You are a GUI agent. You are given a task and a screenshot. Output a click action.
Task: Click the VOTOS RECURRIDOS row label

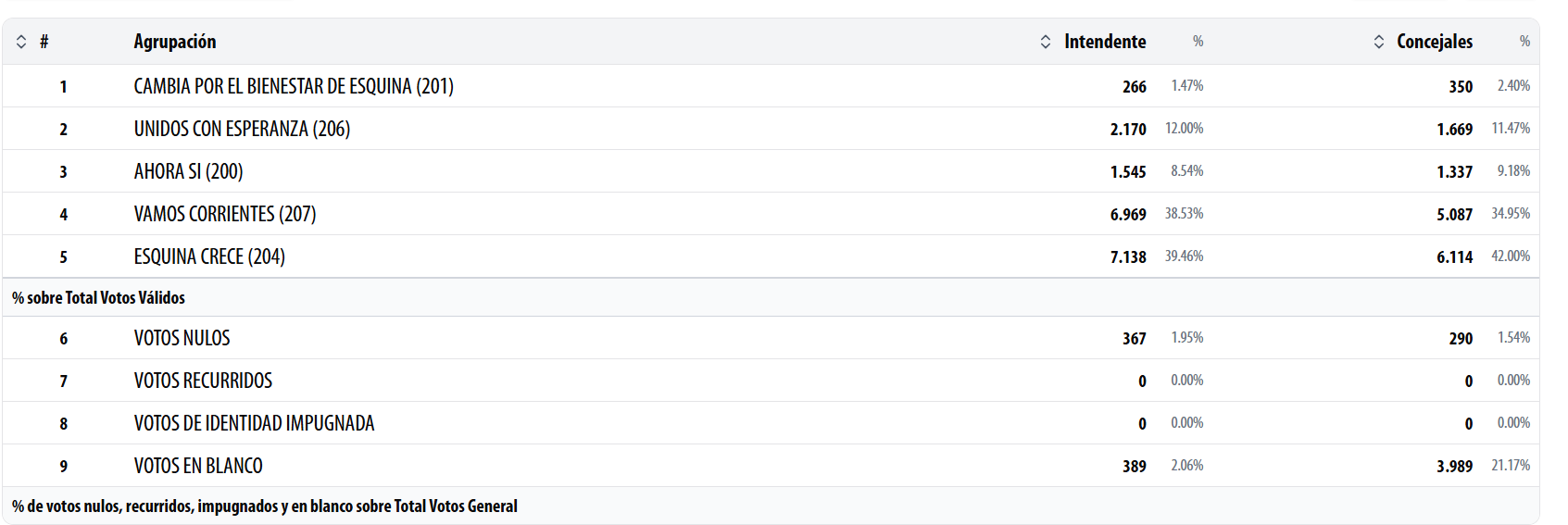[203, 381]
